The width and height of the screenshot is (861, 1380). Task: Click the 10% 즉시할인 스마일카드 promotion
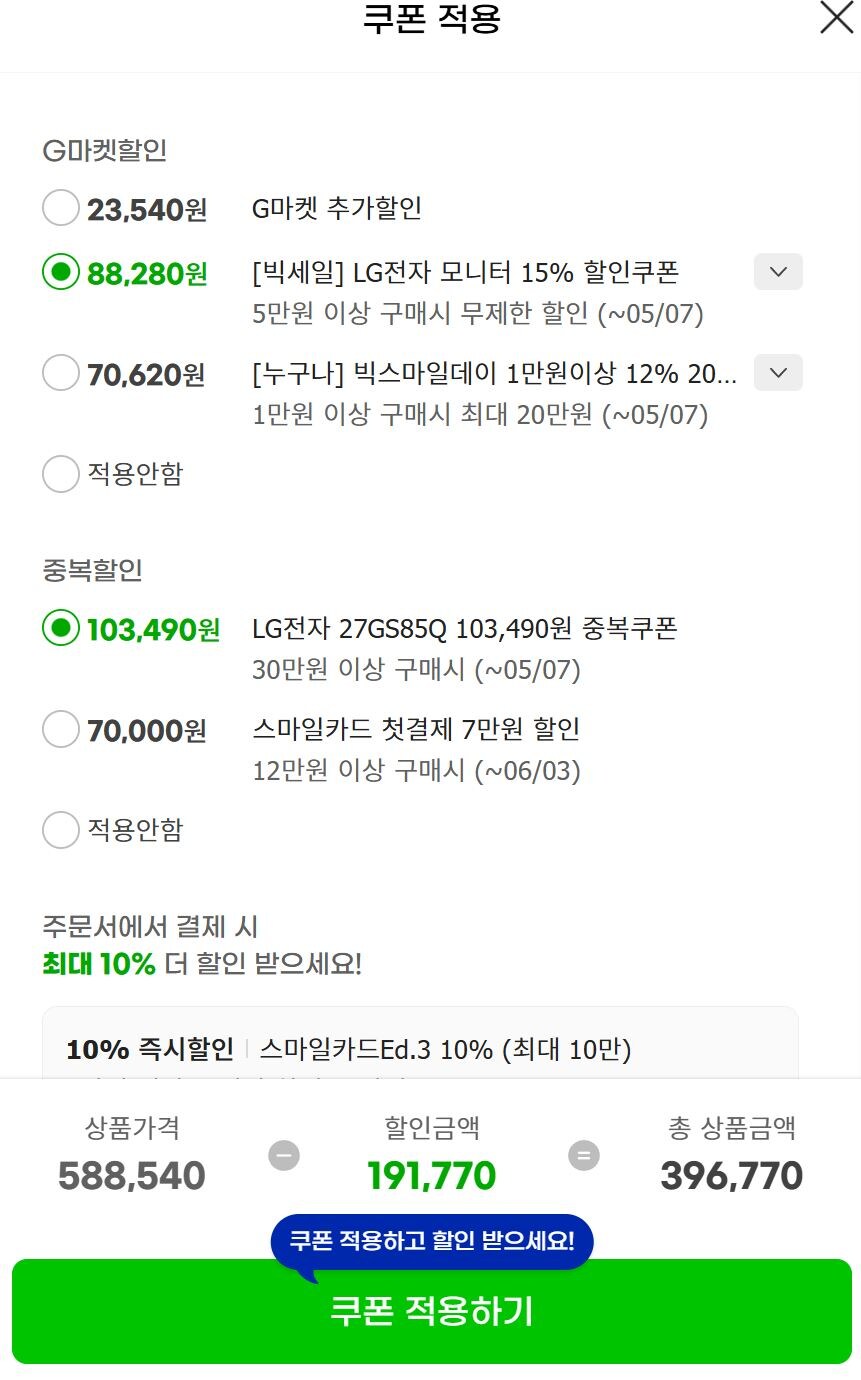[x=420, y=1050]
